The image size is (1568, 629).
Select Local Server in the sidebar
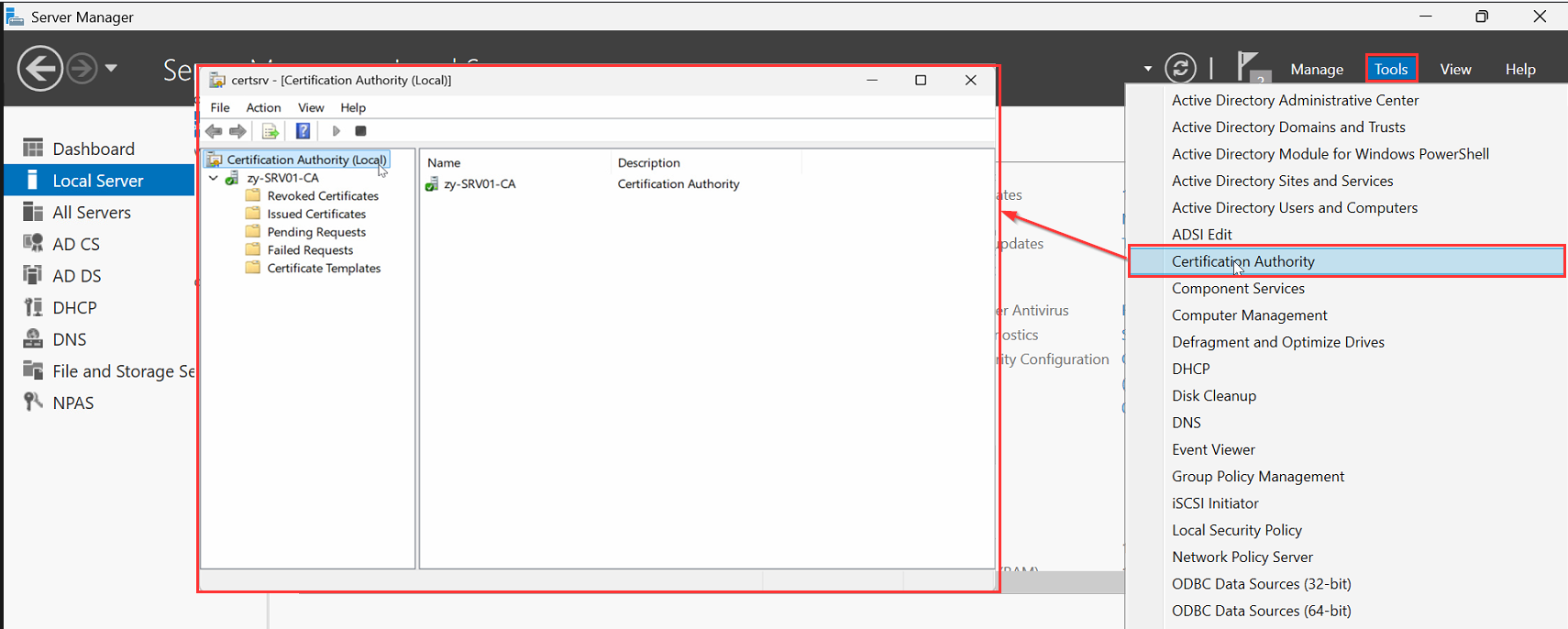[x=99, y=181]
